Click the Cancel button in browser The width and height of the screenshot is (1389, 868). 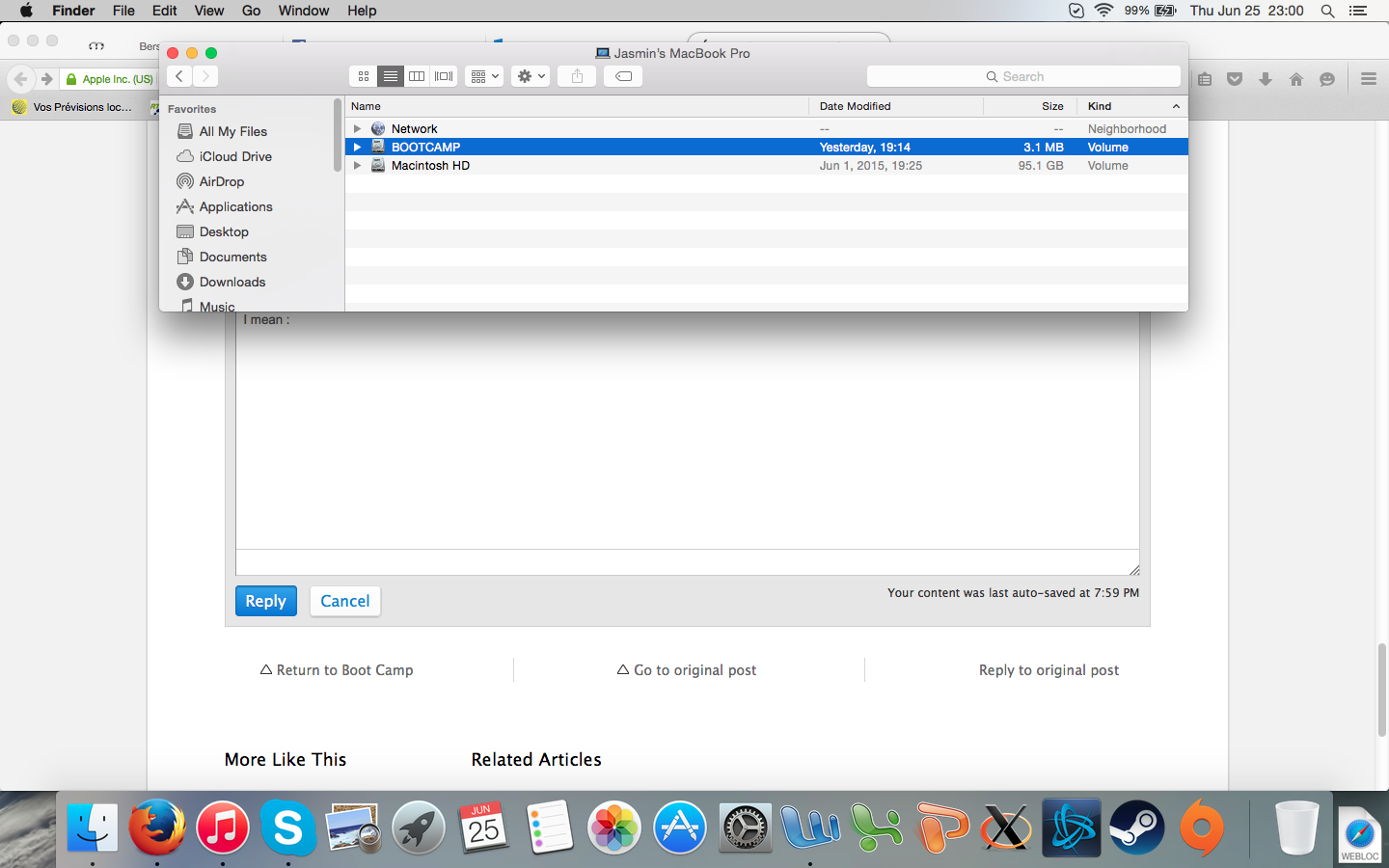(x=345, y=601)
